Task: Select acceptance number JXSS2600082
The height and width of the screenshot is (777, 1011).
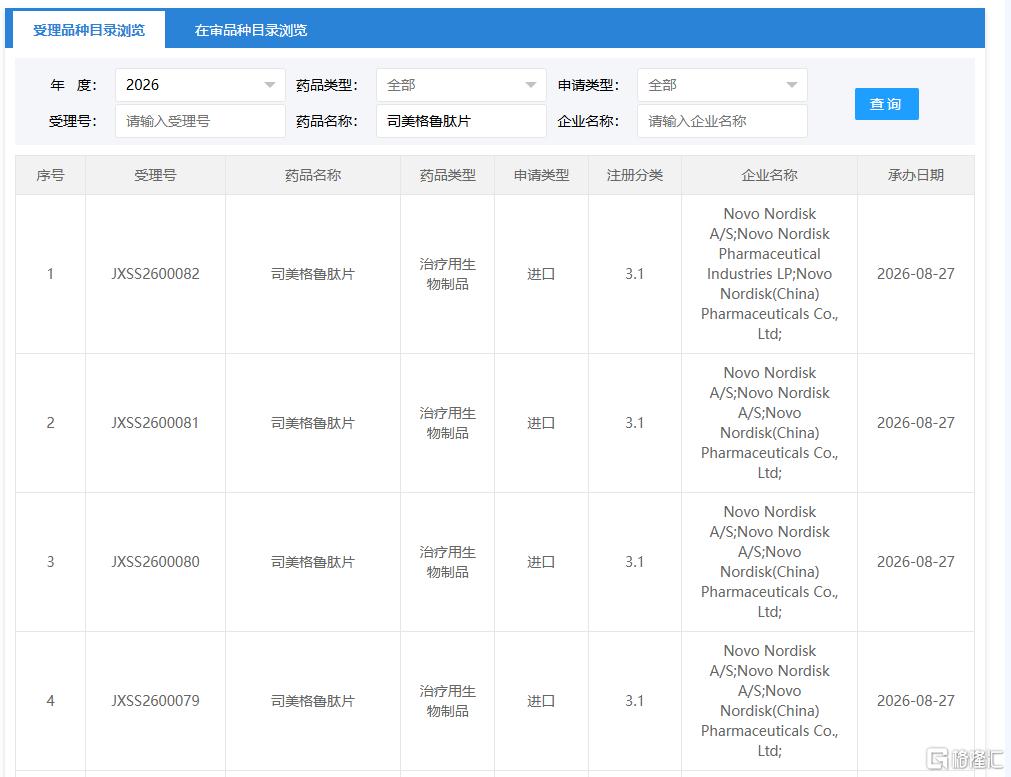Action: (x=155, y=274)
